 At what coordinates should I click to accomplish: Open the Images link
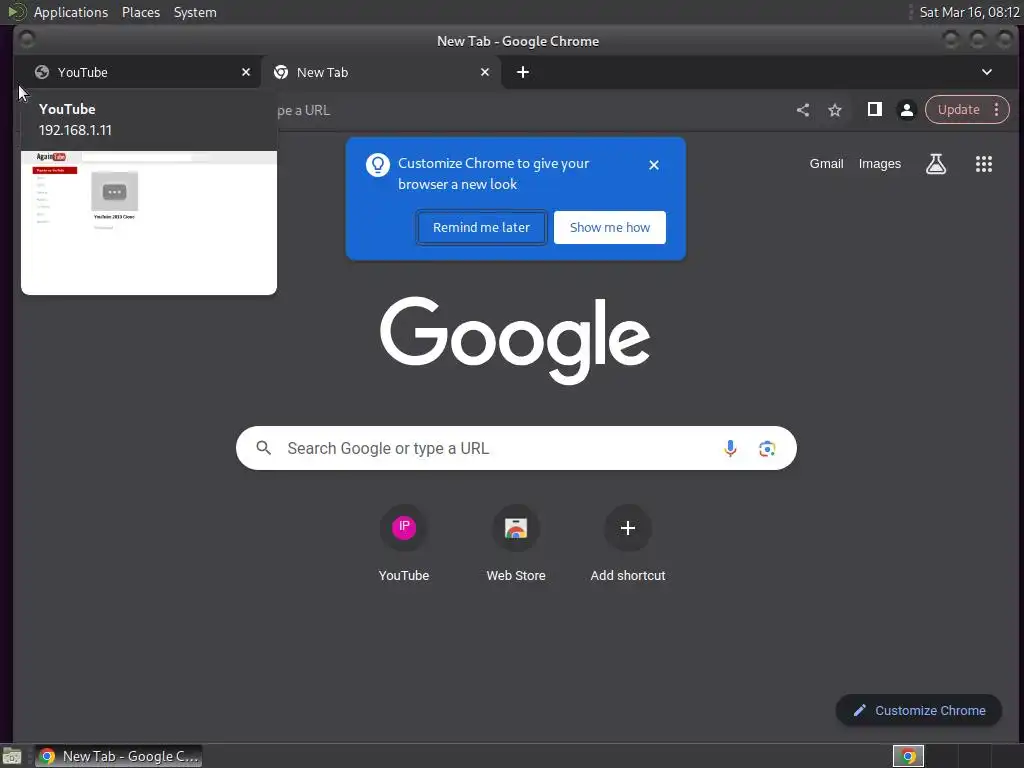[x=879, y=164]
